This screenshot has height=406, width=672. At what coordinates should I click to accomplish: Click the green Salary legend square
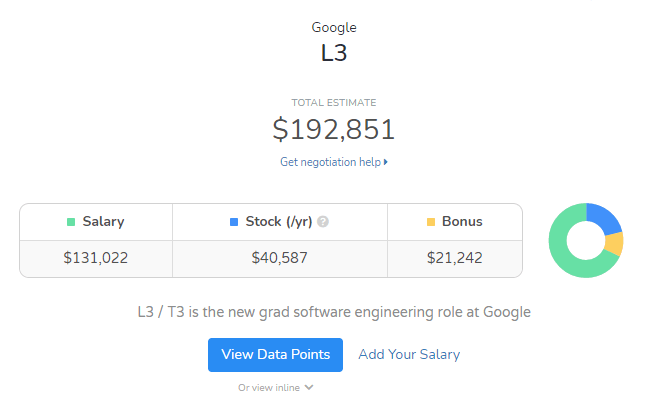click(71, 222)
